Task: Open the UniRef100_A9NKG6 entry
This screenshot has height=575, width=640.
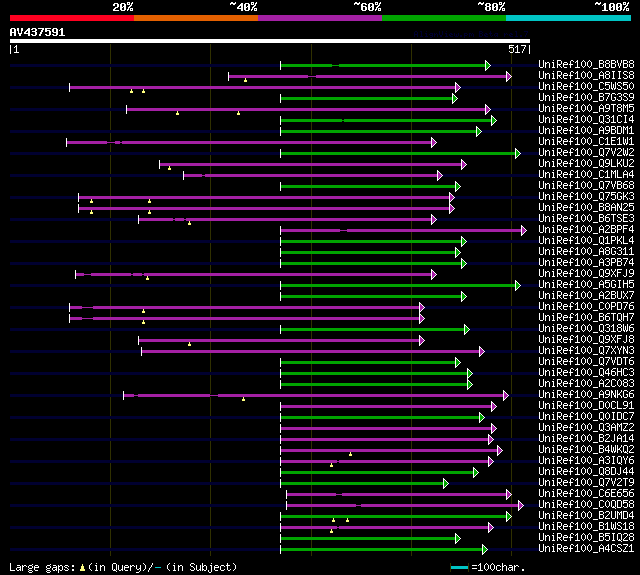Action: pos(586,395)
